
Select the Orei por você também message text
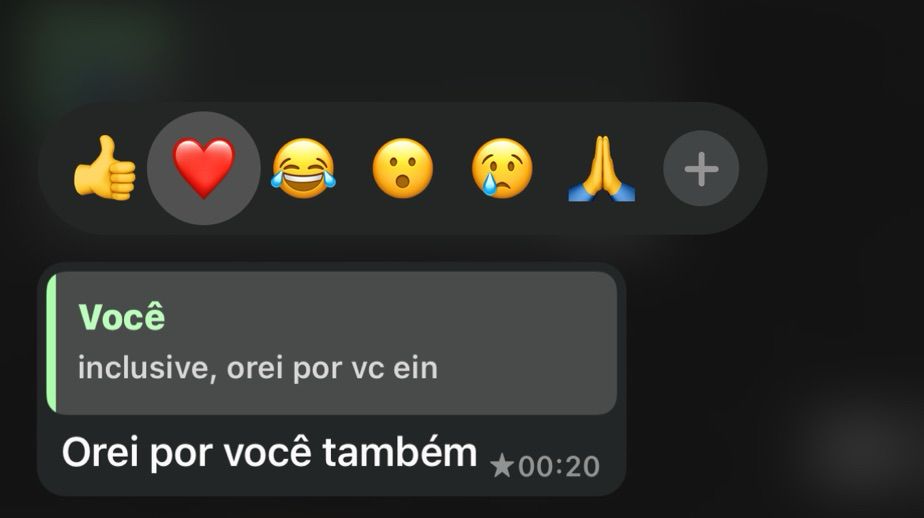pyautogui.click(x=269, y=453)
